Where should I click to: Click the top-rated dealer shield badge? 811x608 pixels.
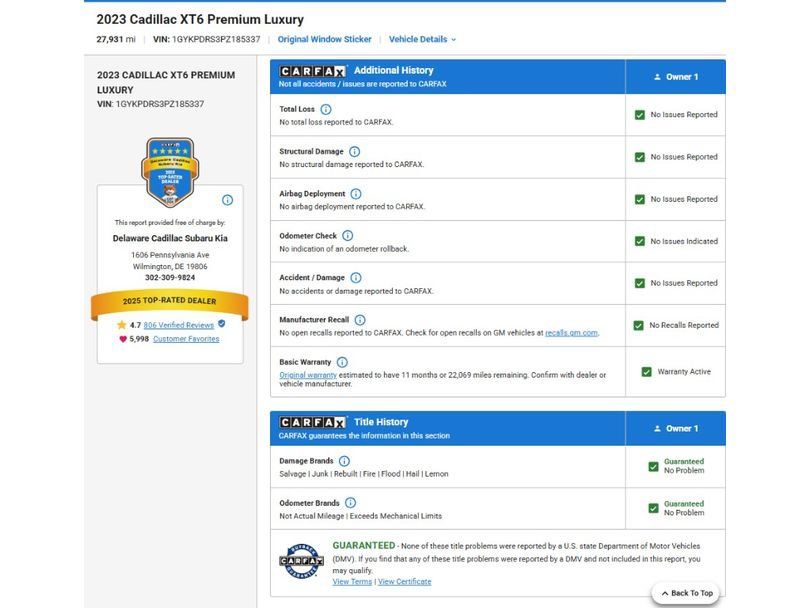point(170,173)
